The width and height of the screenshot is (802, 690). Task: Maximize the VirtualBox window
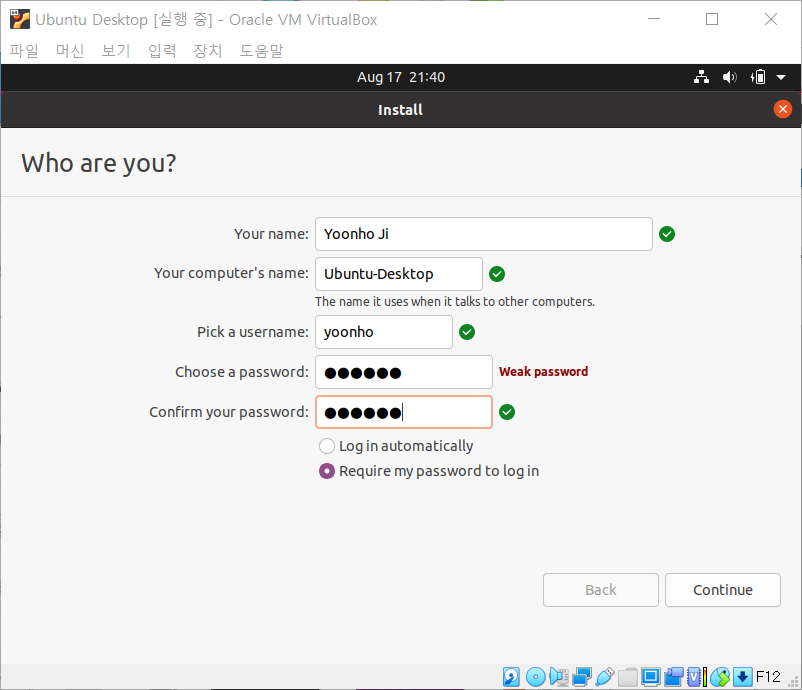tap(712, 19)
